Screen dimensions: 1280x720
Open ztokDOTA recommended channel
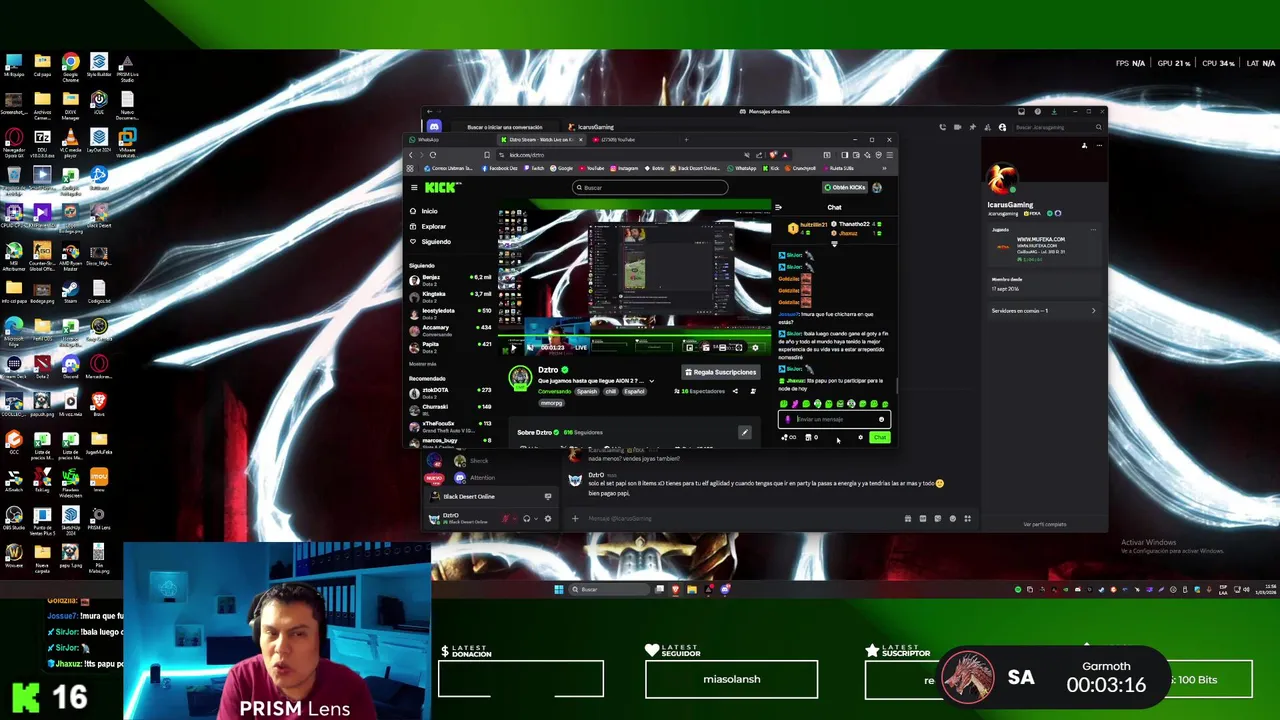451,393
